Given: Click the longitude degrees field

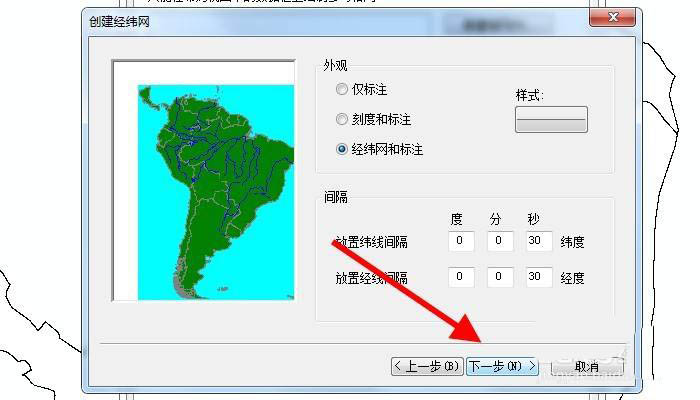Looking at the screenshot, I should (x=461, y=277).
